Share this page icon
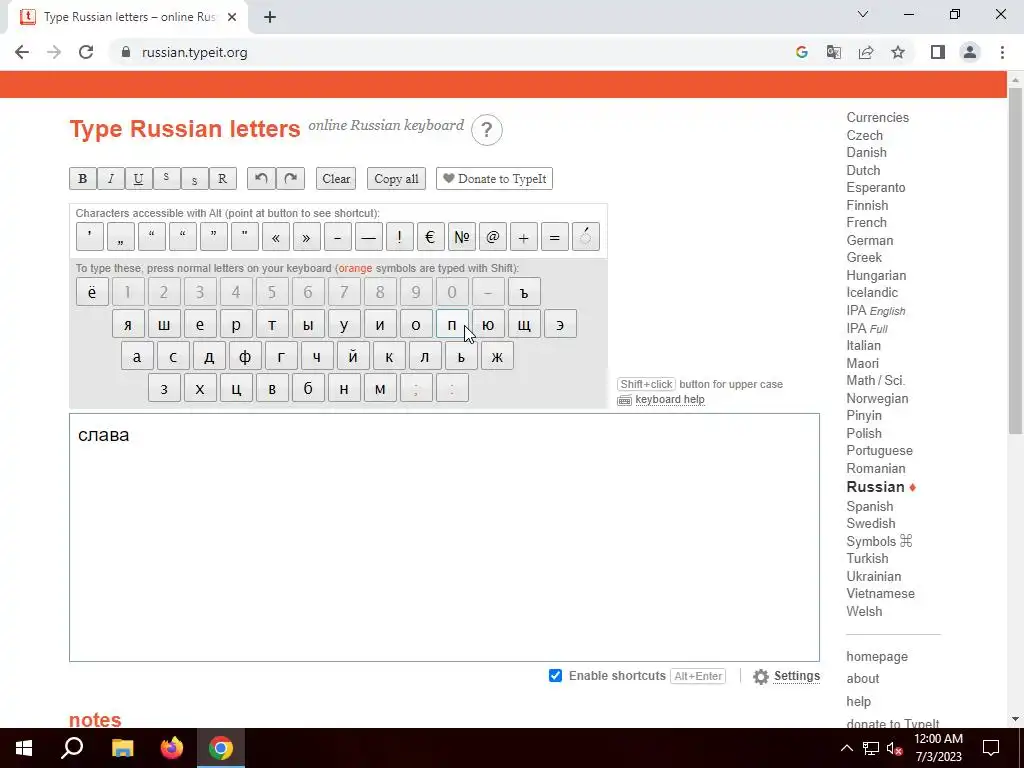 coord(866,52)
